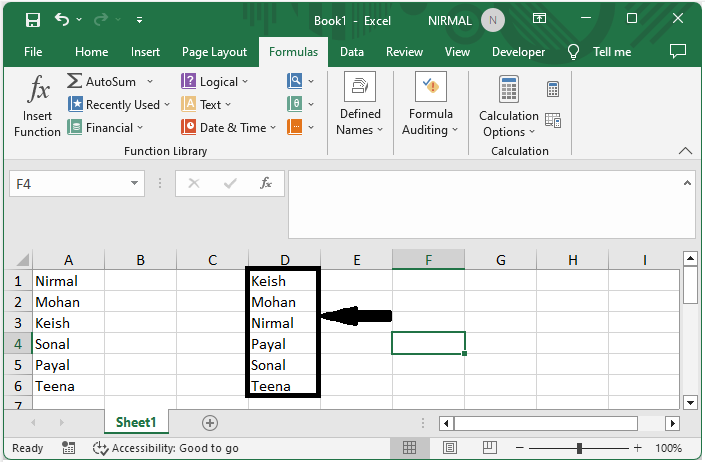
Task: Open Customize Quick Access Toolbar arrow
Action: [x=139, y=20]
